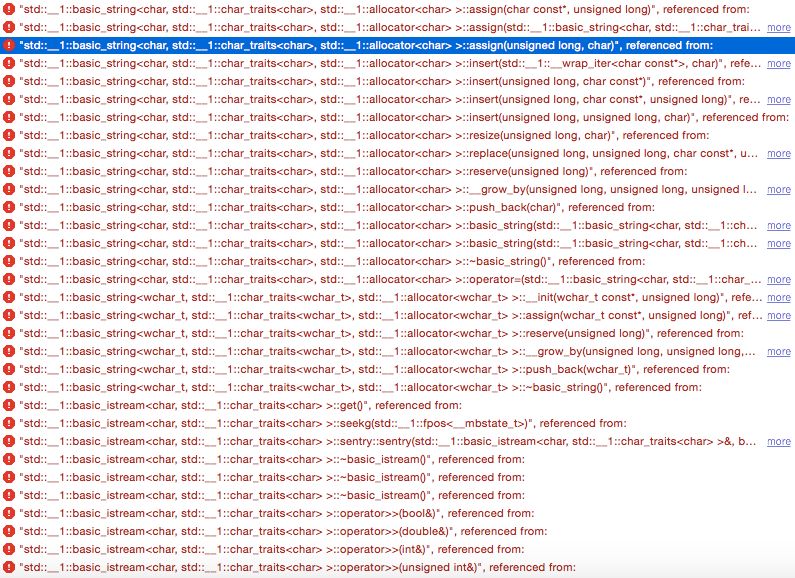
Task: Open 'more' link on the operator= row
Action: [x=779, y=279]
